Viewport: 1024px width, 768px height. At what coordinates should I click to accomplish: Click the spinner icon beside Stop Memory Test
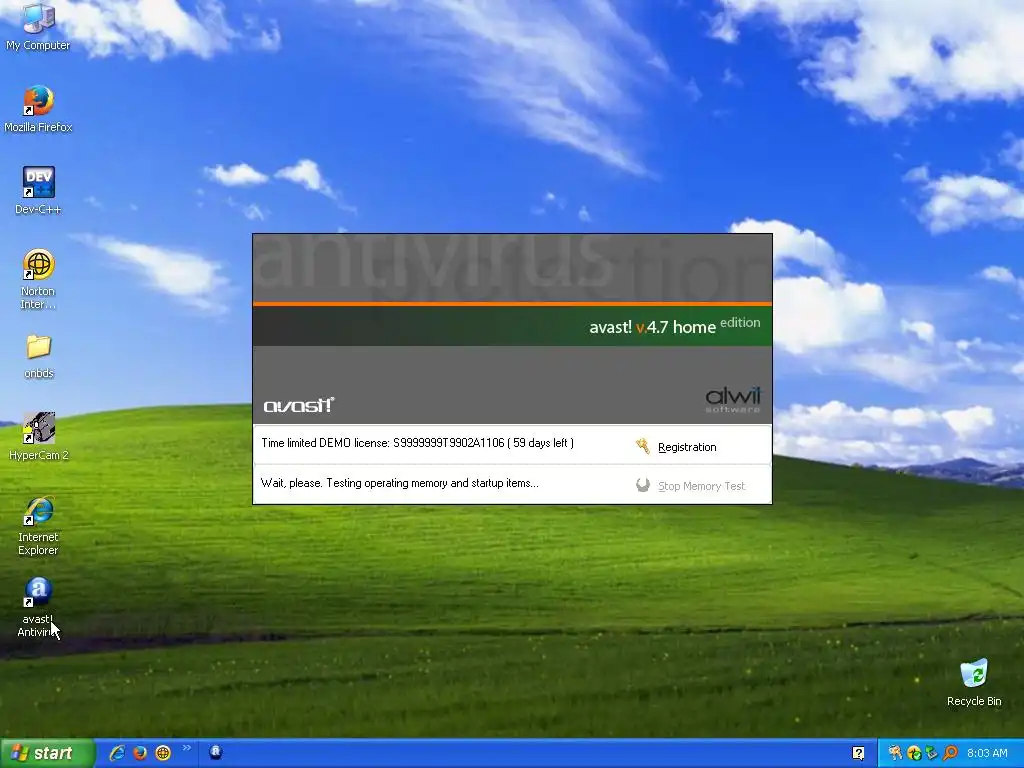click(x=643, y=485)
